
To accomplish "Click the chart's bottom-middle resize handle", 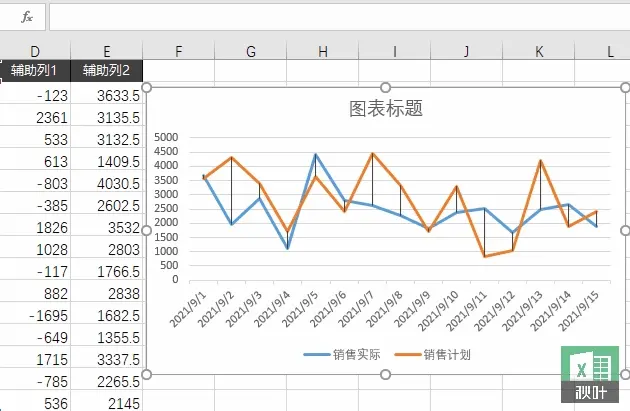I will tap(386, 374).
